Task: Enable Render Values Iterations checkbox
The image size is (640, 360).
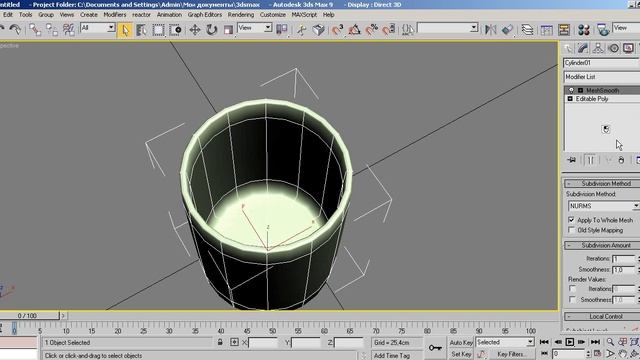Action: [x=573, y=289]
